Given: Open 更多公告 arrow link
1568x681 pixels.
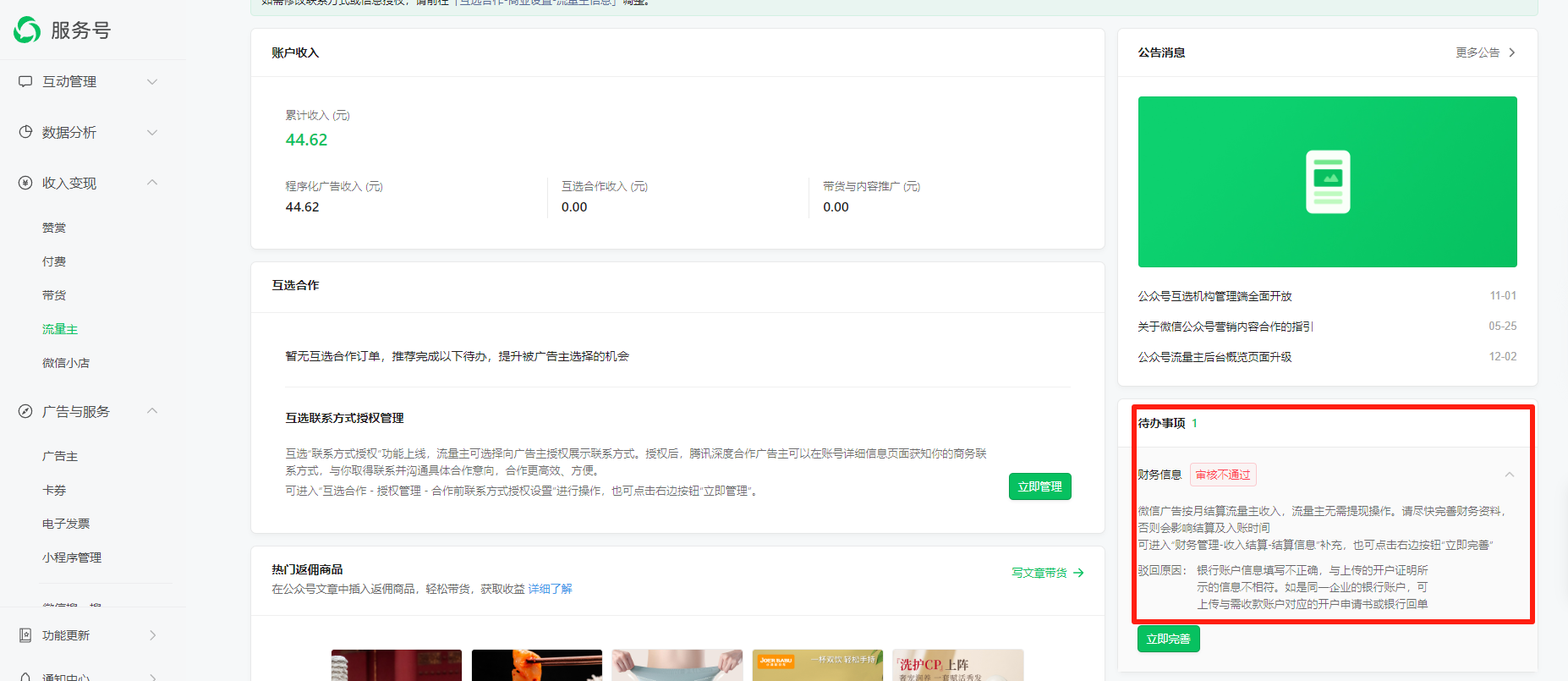Looking at the screenshot, I should [1485, 52].
